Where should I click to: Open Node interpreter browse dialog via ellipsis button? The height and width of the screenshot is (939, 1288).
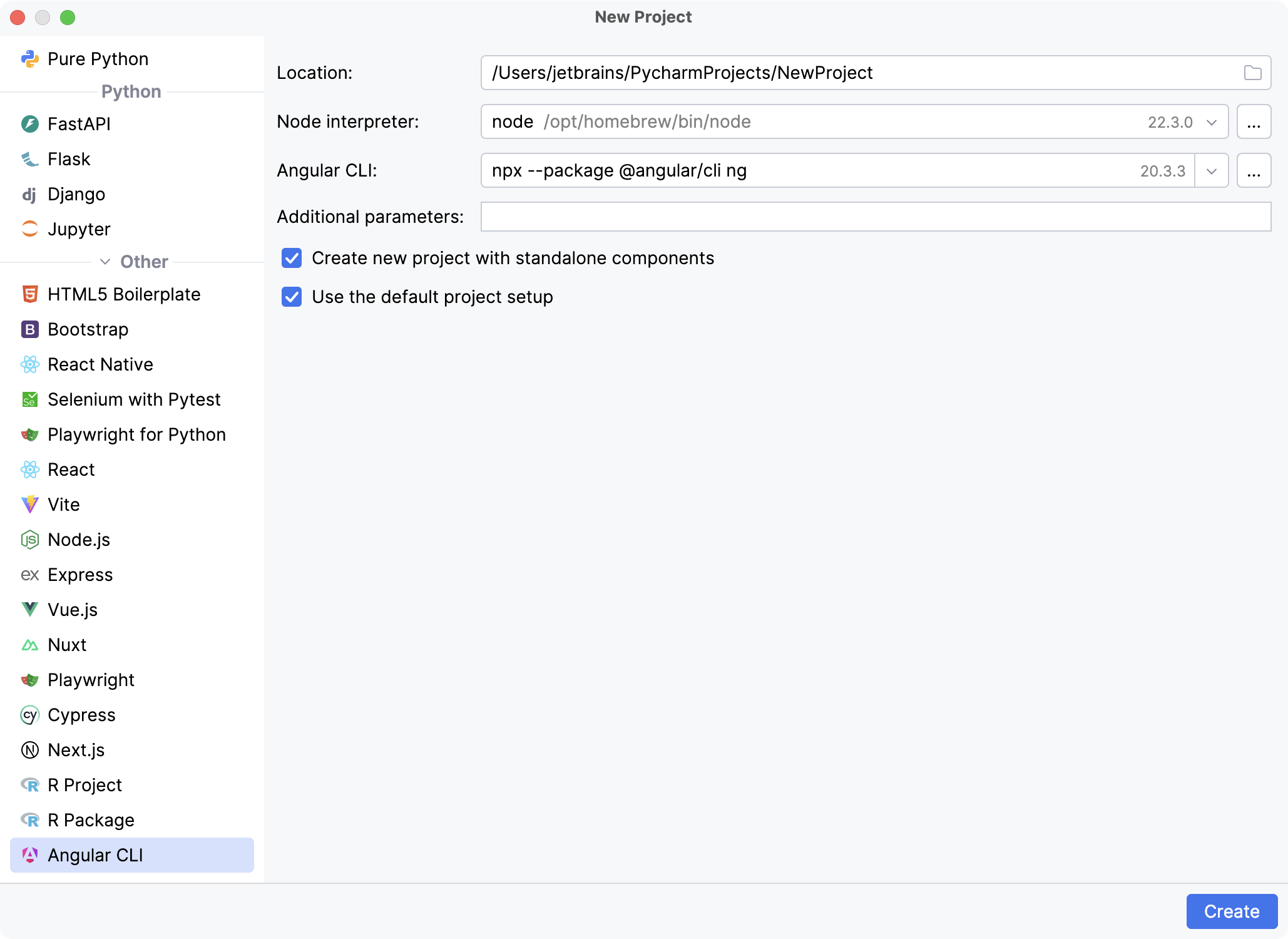[x=1254, y=121]
